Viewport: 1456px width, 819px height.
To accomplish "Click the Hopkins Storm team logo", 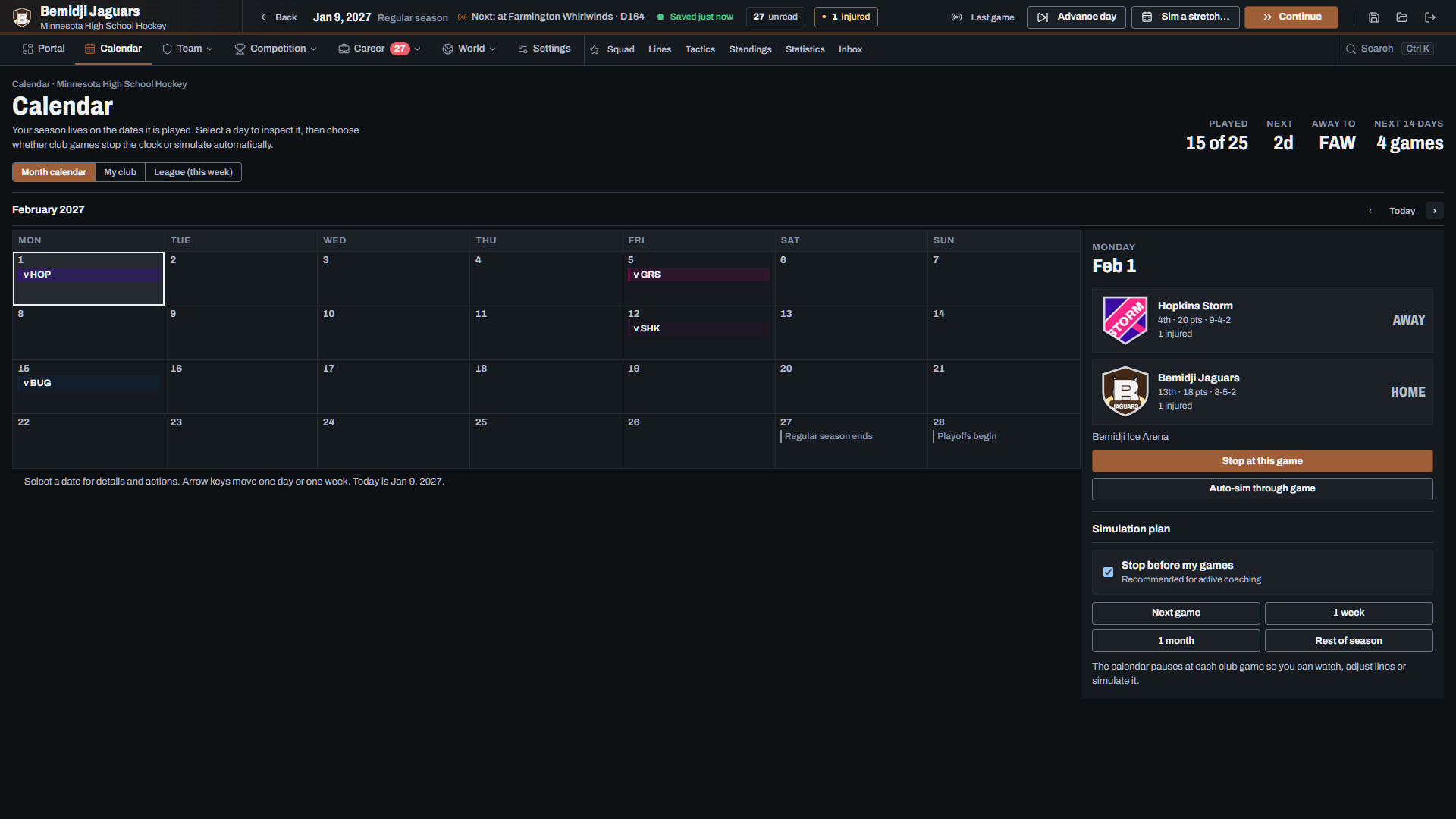I will (1125, 320).
